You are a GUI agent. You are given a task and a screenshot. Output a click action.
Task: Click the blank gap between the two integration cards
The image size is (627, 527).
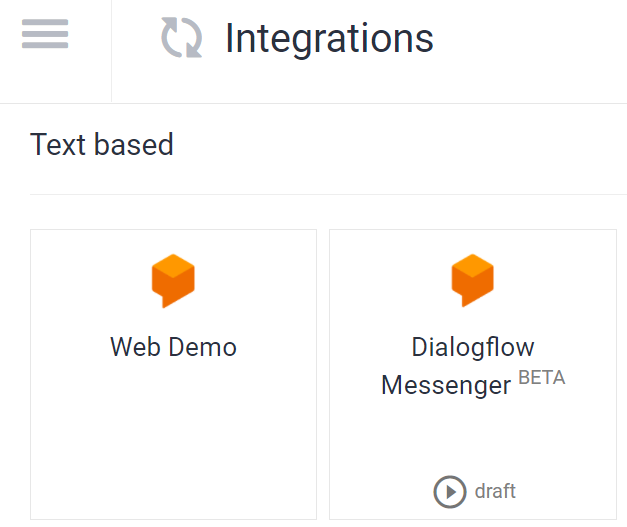point(323,374)
